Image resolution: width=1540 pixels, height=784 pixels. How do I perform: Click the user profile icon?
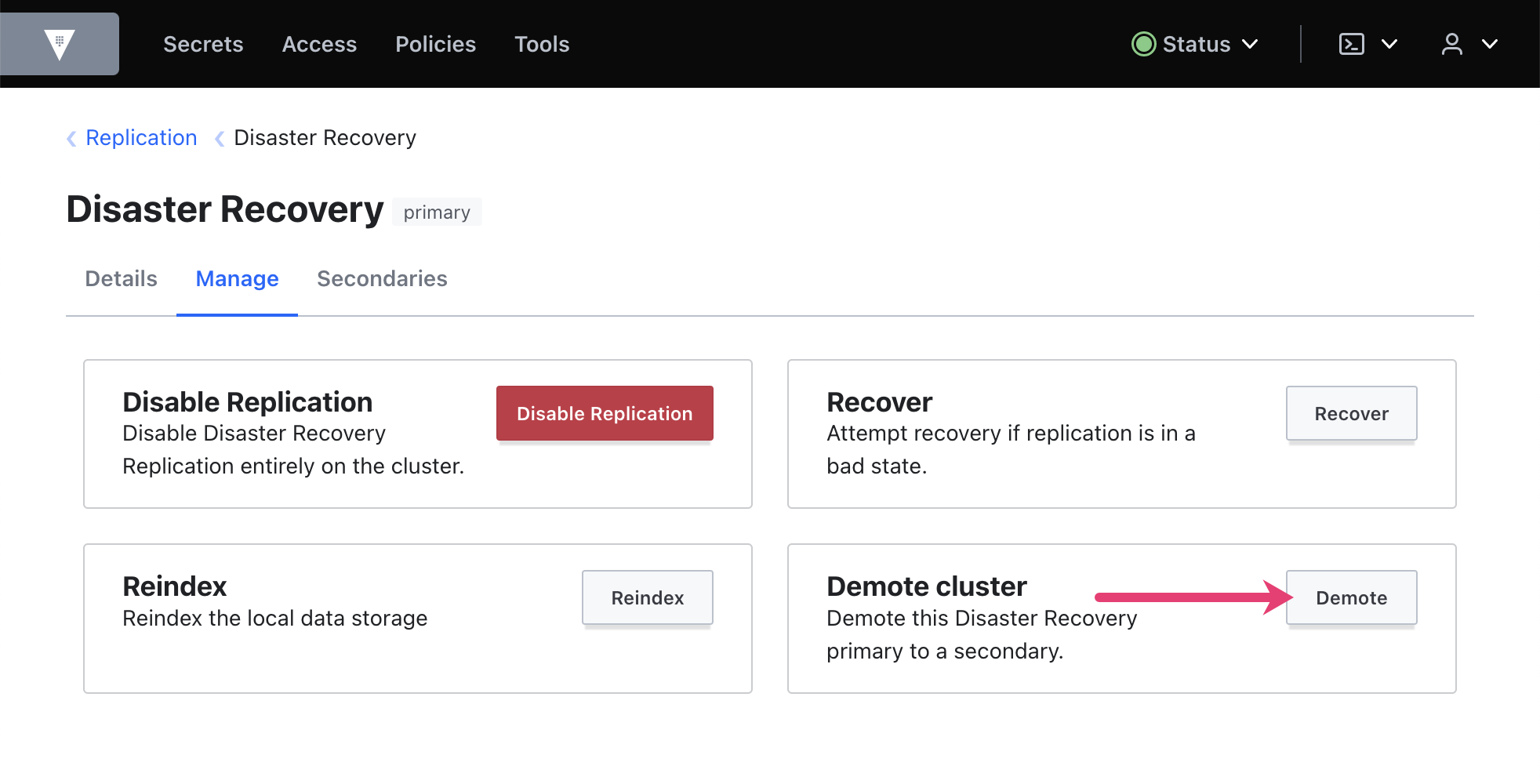point(1451,44)
